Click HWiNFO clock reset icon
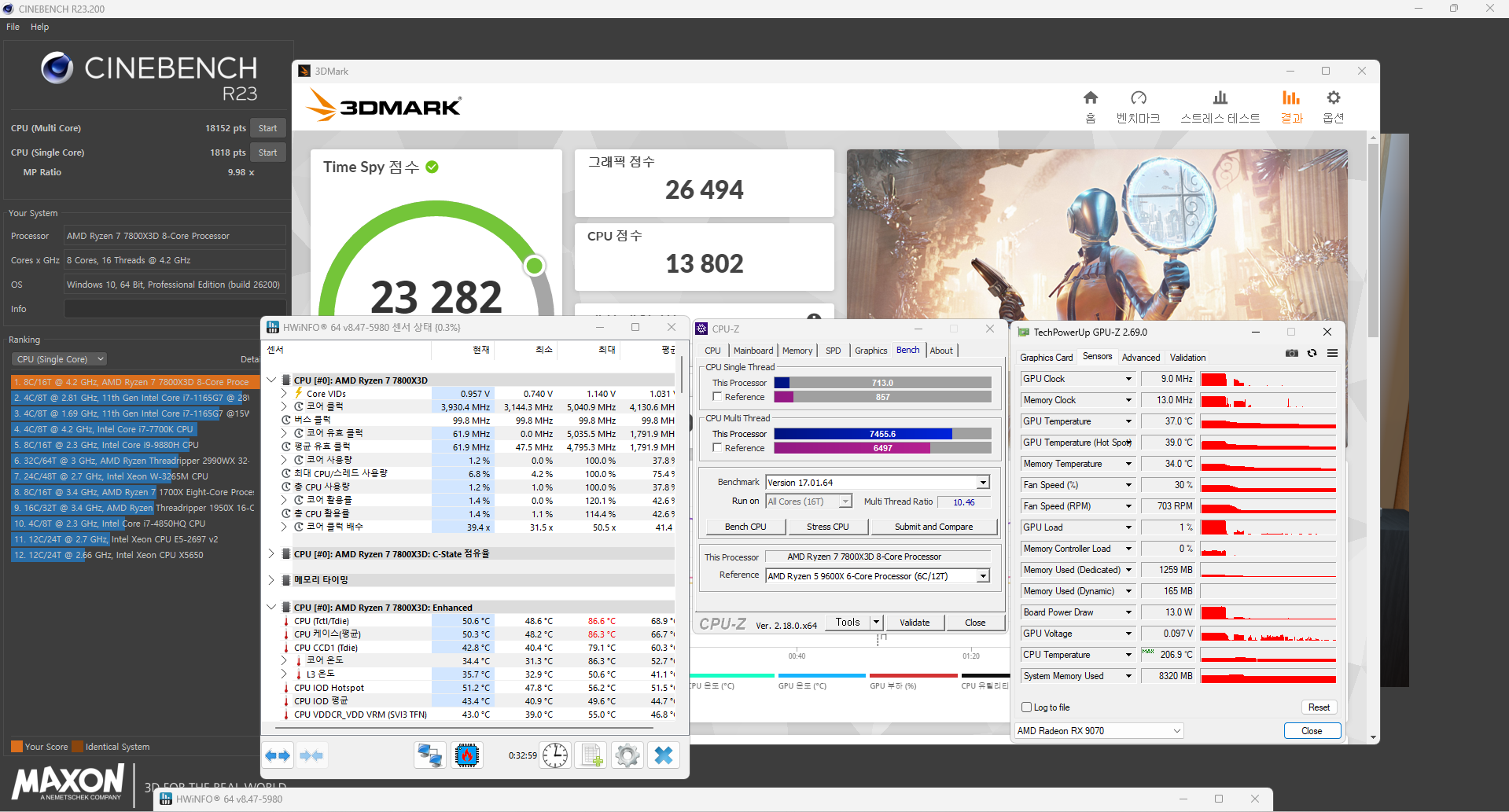Viewport: 1509px width, 812px height. [x=555, y=755]
